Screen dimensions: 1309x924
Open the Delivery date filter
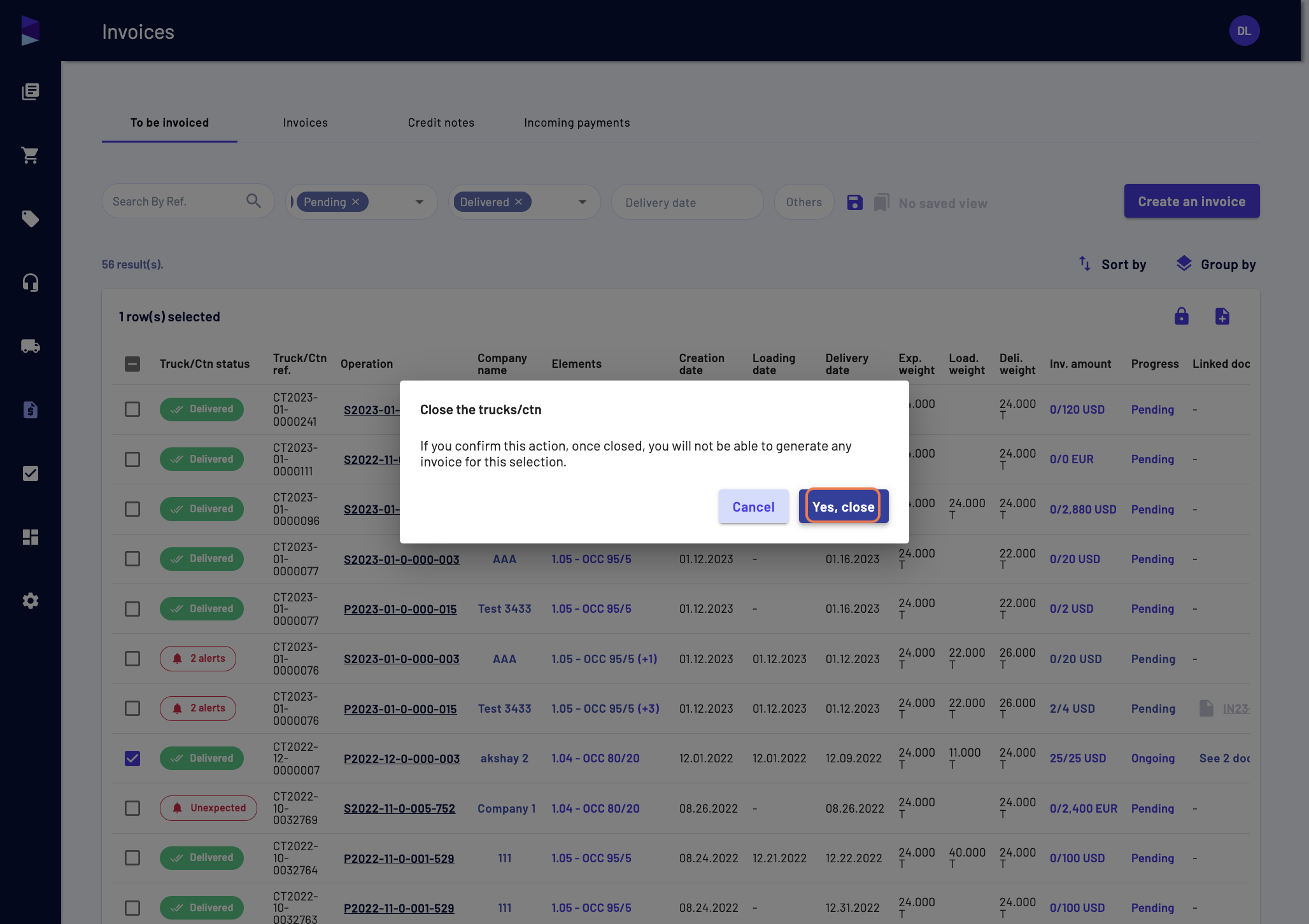[x=688, y=202]
